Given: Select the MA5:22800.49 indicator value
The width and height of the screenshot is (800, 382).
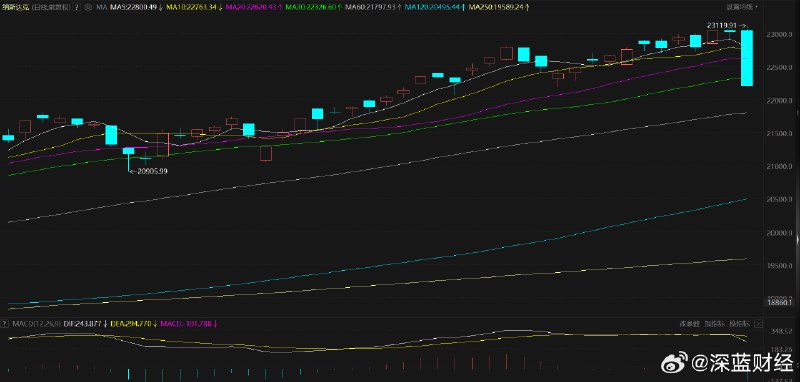Looking at the screenshot, I should [133, 8].
